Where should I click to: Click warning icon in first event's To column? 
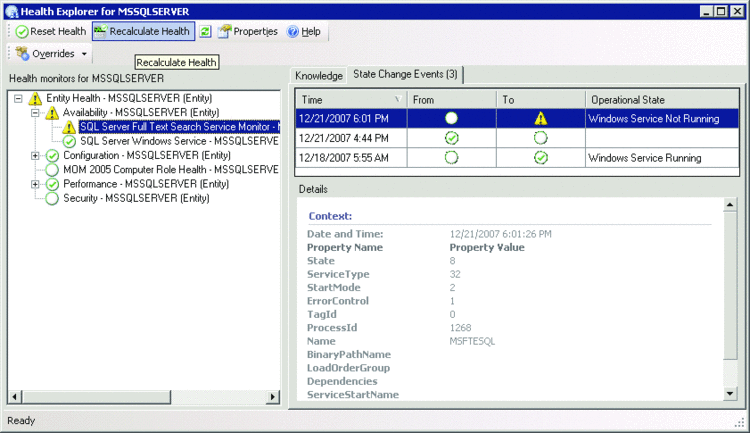[540, 119]
